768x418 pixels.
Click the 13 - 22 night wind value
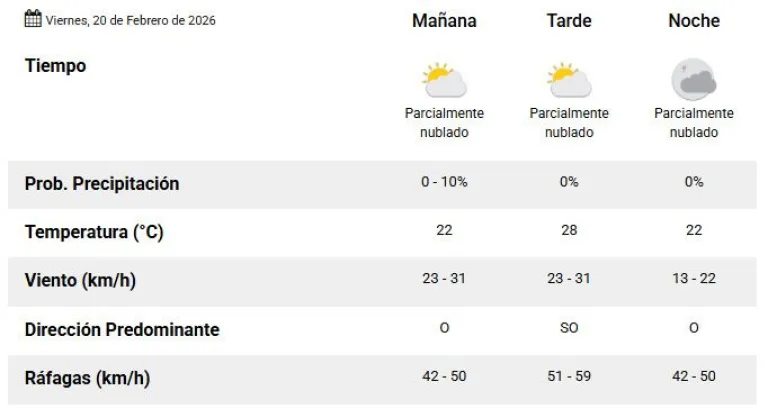tap(694, 279)
